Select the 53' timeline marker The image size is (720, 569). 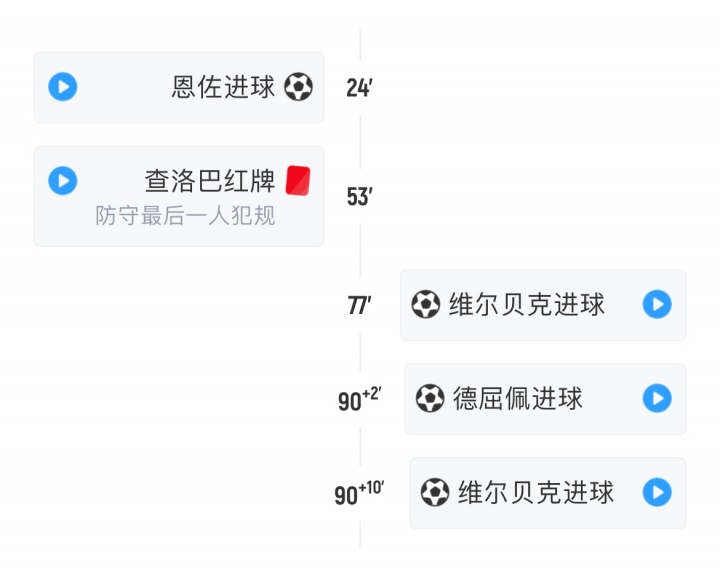(359, 197)
